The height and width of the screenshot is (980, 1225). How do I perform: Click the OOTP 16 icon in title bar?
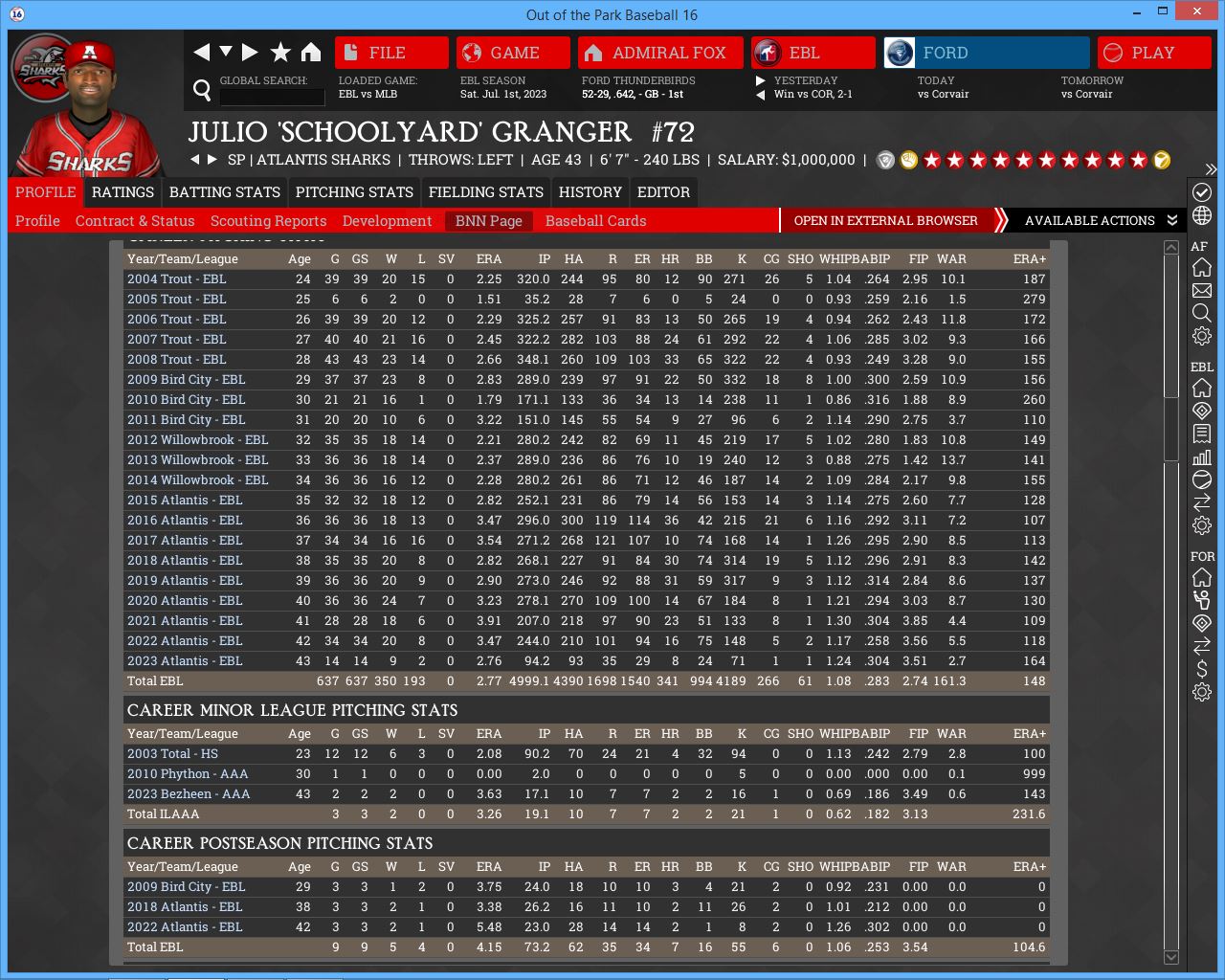(x=17, y=14)
